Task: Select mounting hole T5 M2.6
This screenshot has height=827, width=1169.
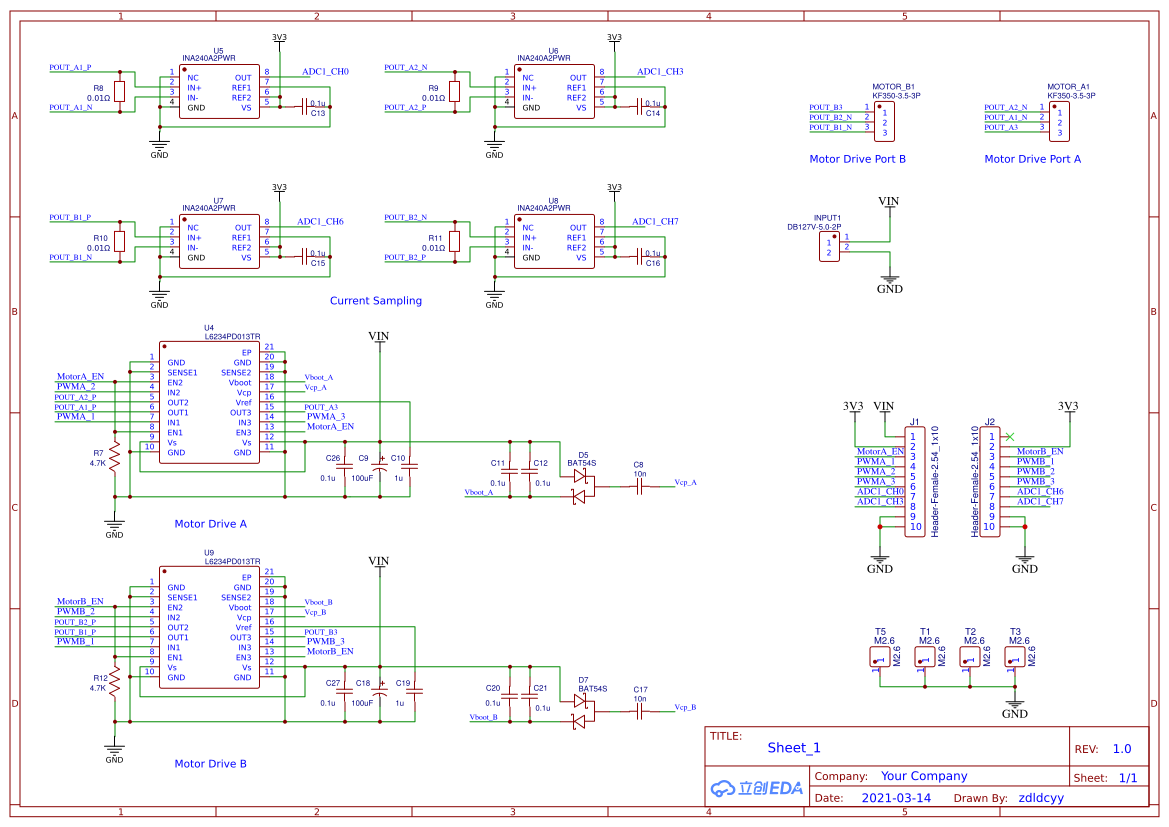Action: 879,655
